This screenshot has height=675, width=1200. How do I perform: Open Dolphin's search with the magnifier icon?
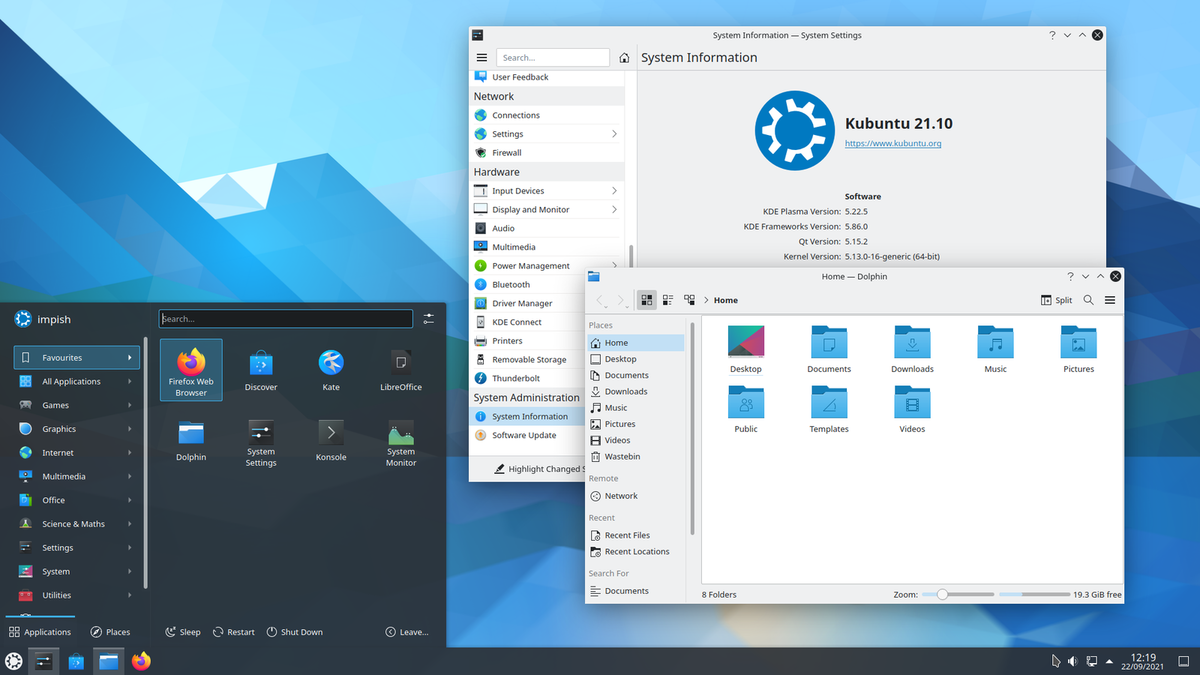(x=1088, y=299)
